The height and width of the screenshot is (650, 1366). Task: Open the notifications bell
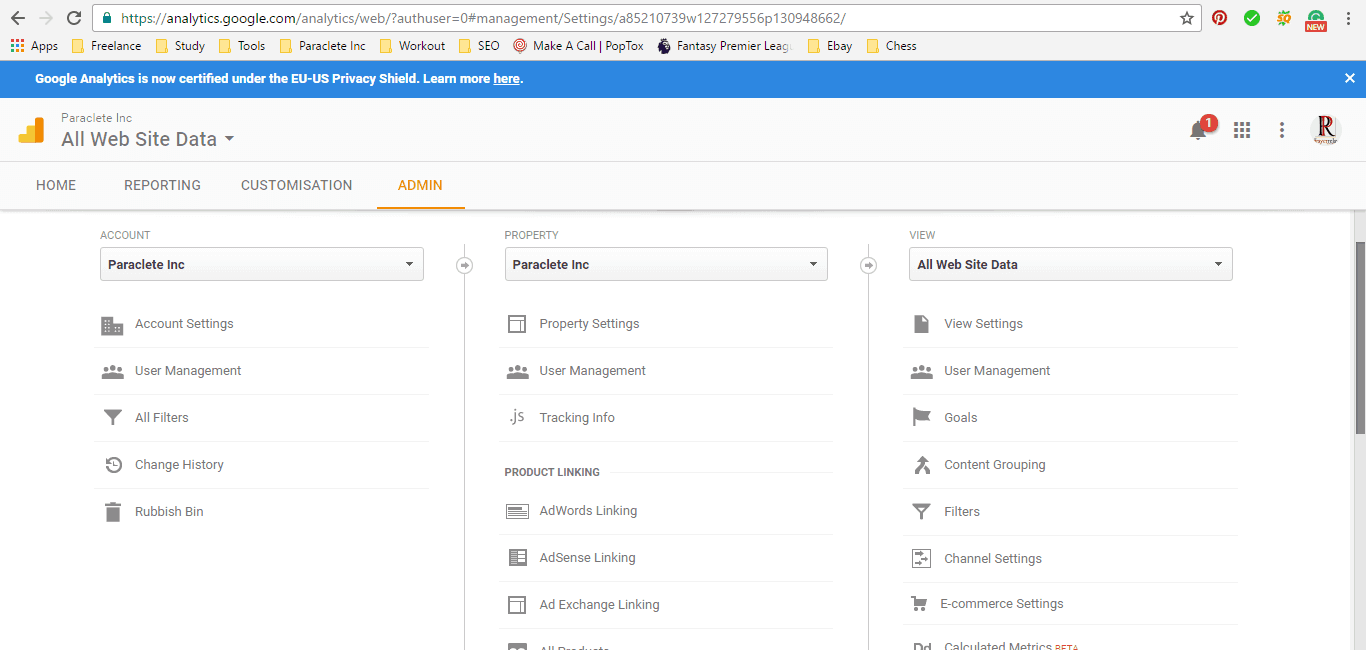point(1198,130)
